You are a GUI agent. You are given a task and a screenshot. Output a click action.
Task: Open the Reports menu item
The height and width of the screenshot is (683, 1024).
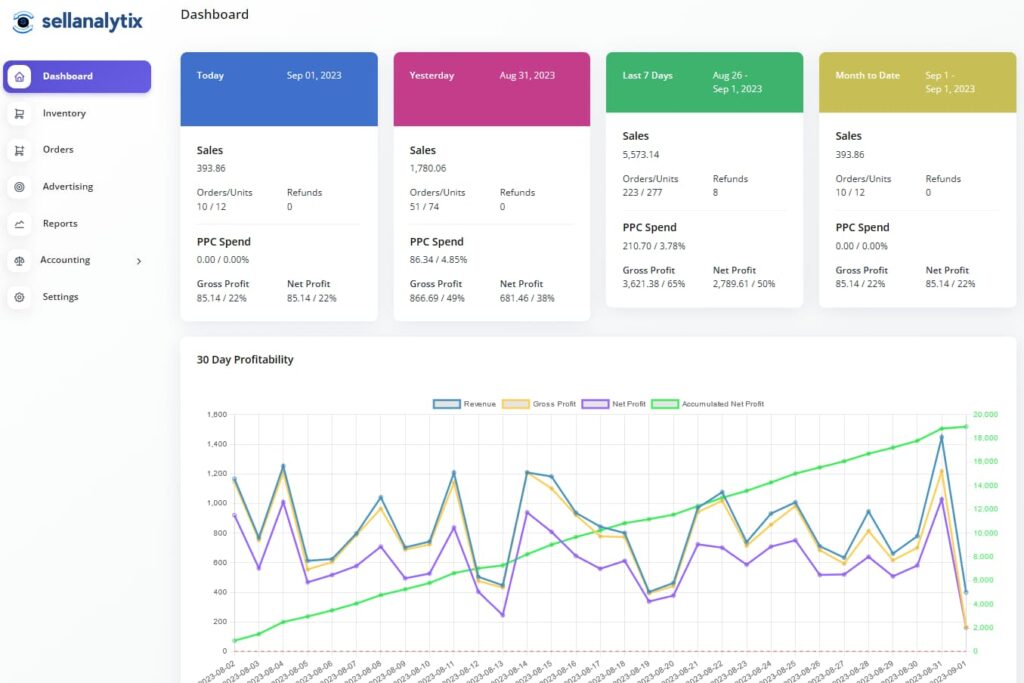coord(60,224)
